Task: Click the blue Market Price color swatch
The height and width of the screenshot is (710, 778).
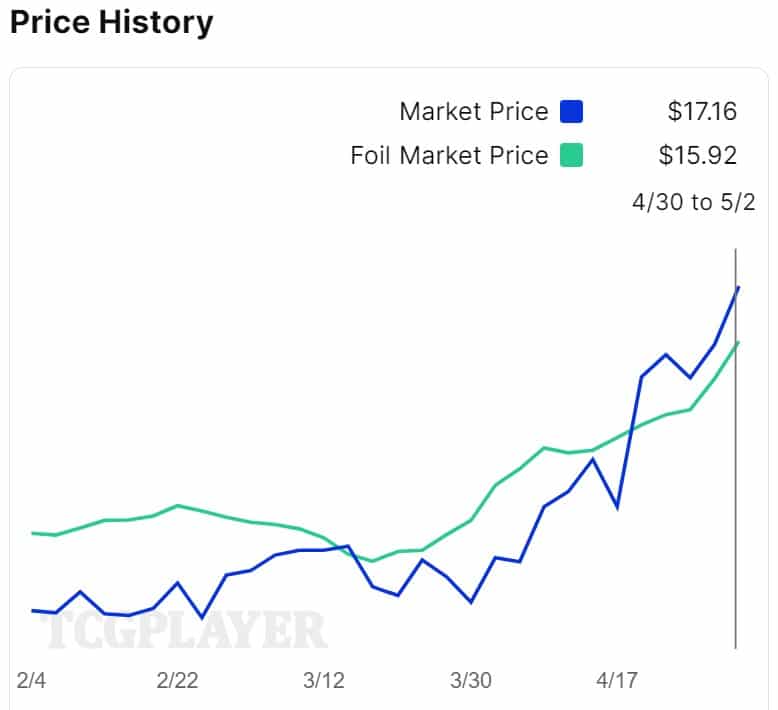Action: (x=571, y=111)
